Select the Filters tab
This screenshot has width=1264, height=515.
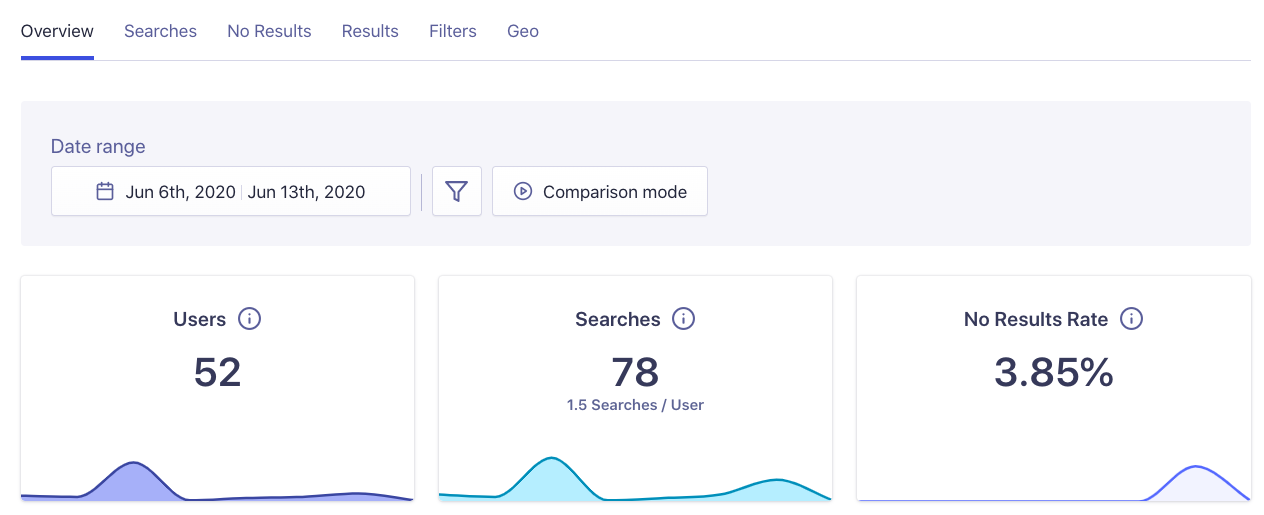453,31
